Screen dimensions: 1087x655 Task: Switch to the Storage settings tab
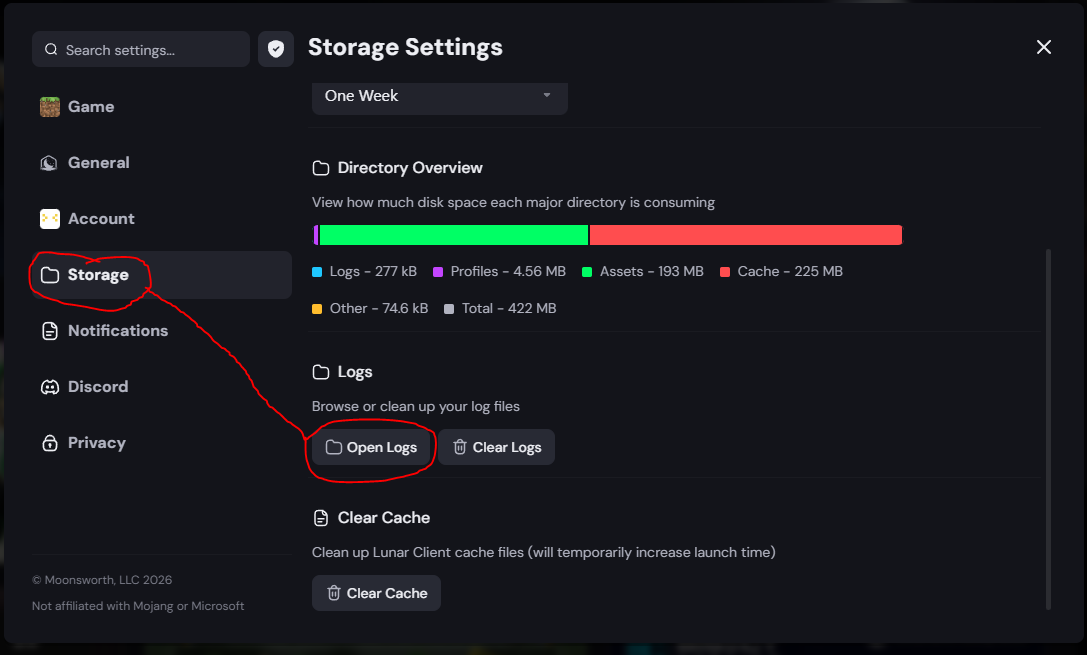(98, 275)
